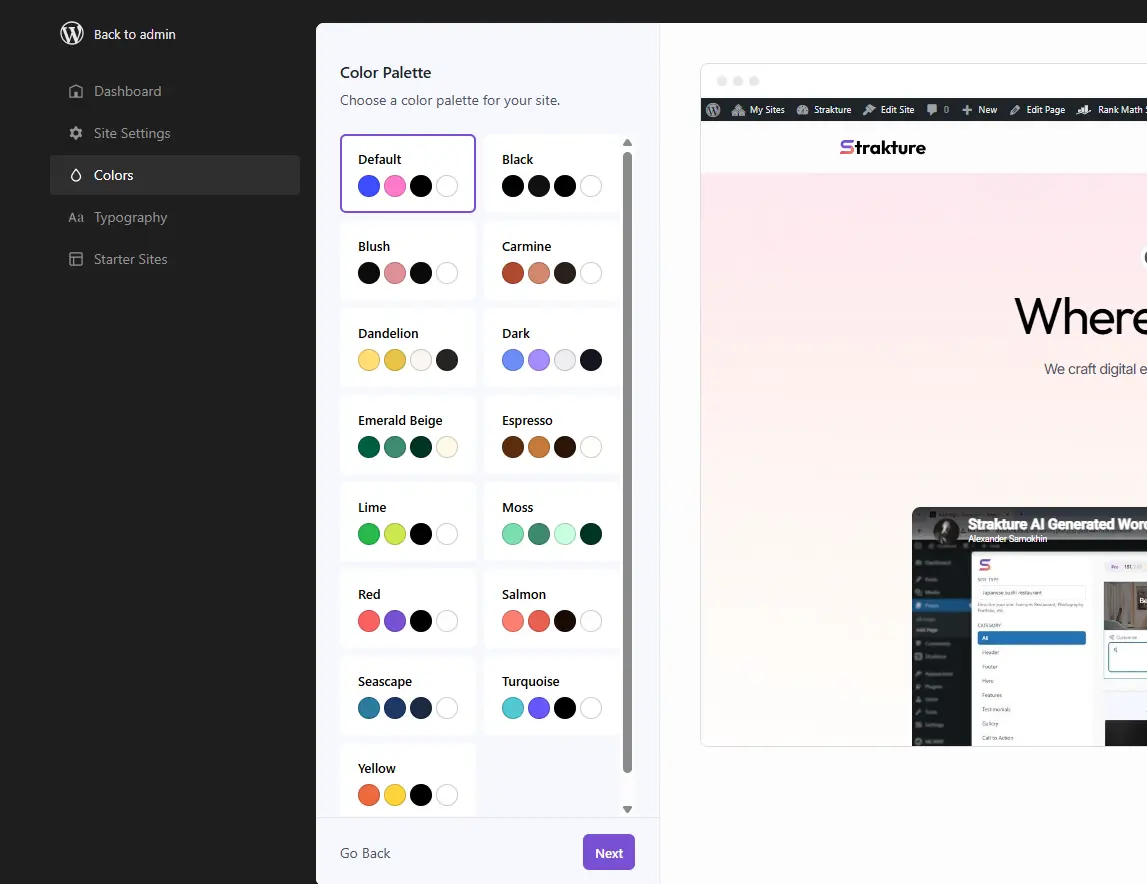1147x884 pixels.
Task: Select the home icon next to Dashboard
Action: [x=75, y=91]
